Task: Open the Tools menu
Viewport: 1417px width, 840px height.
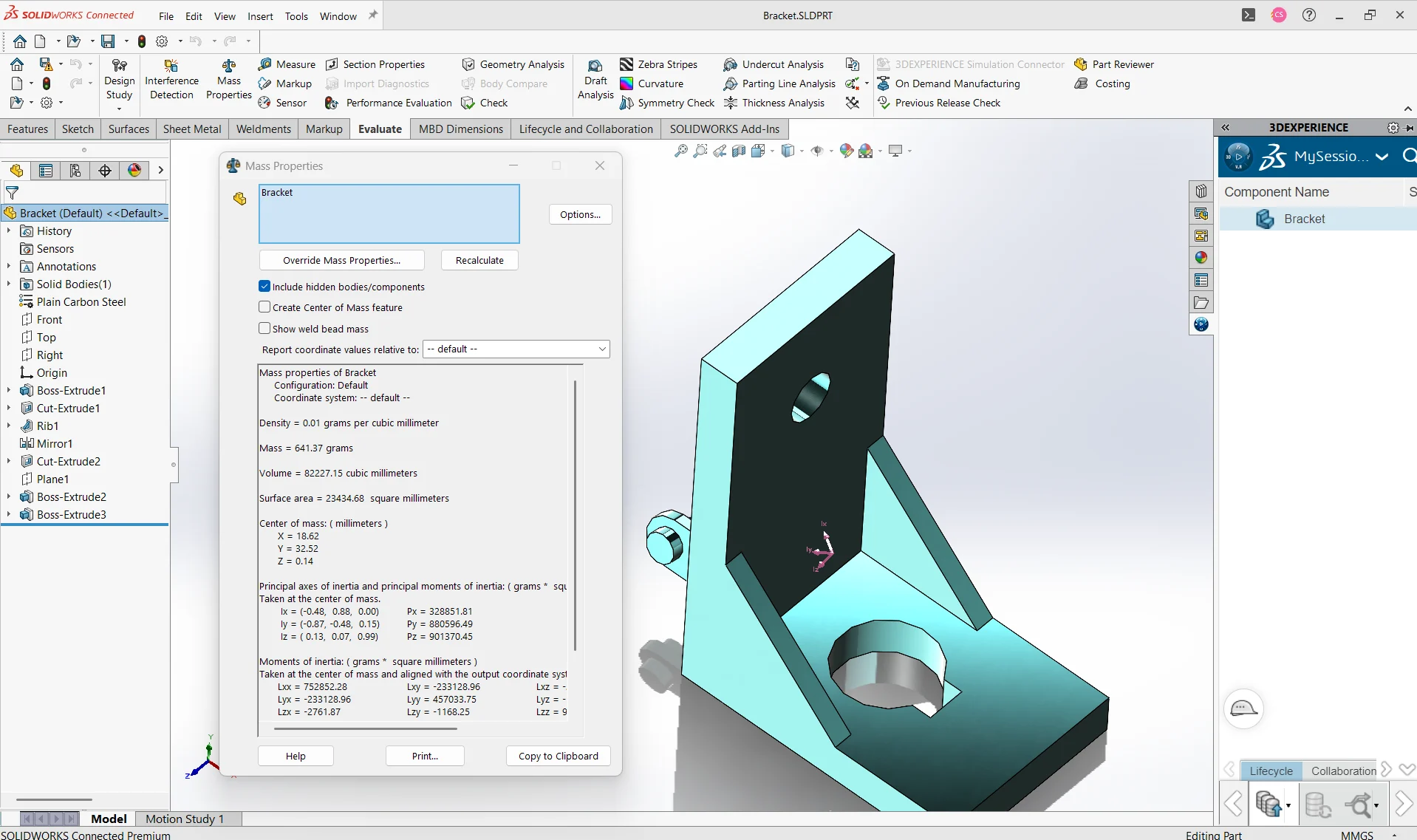Action: (x=296, y=16)
